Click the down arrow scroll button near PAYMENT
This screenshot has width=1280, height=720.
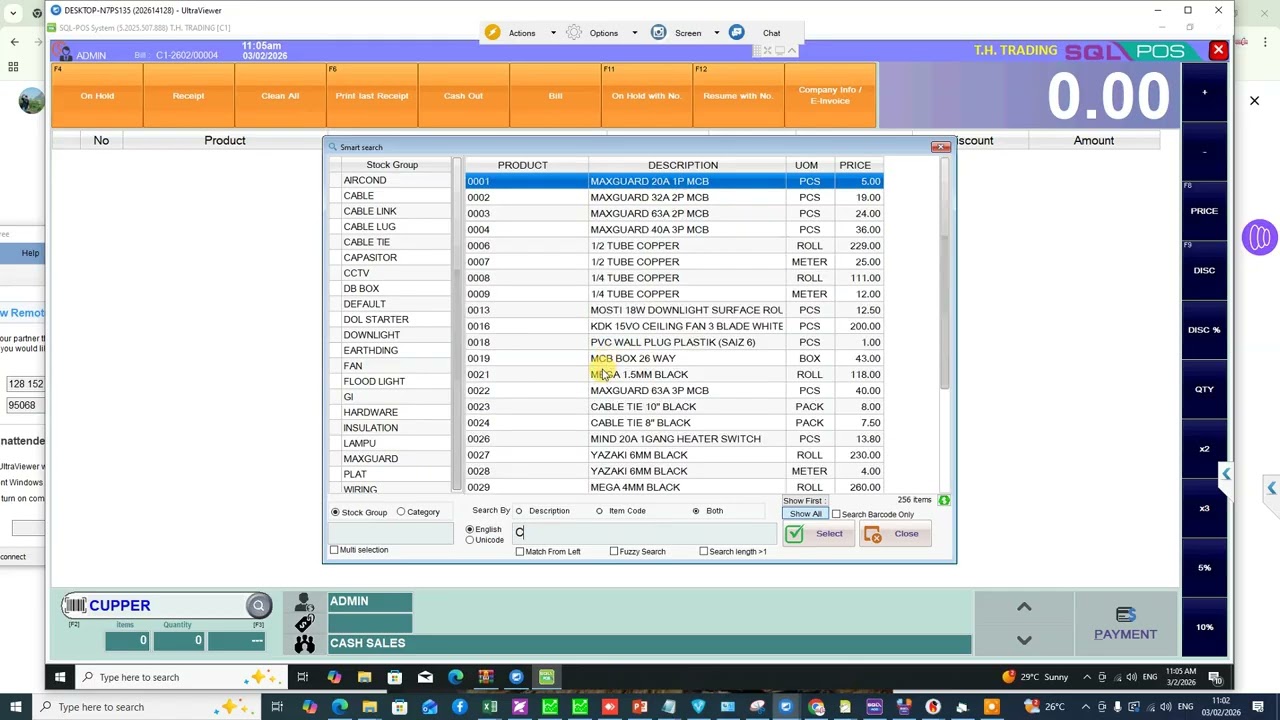click(1024, 639)
